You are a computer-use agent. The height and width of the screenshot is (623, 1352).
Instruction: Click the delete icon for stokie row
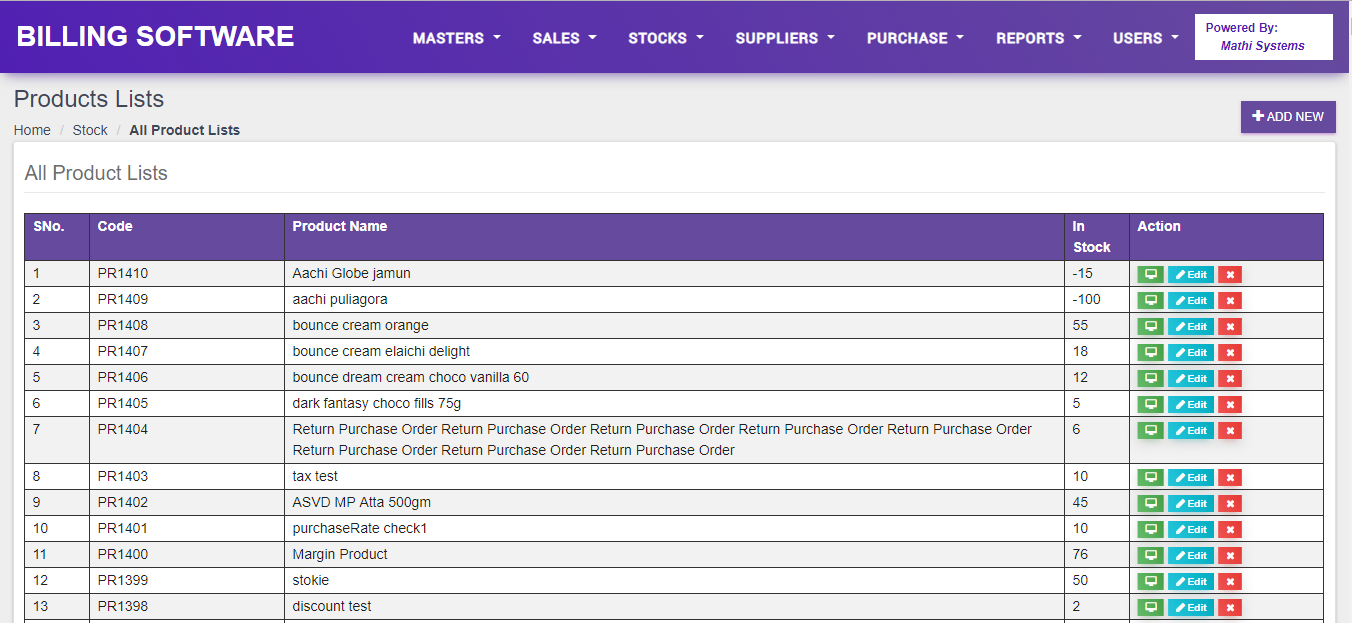pyautogui.click(x=1229, y=580)
